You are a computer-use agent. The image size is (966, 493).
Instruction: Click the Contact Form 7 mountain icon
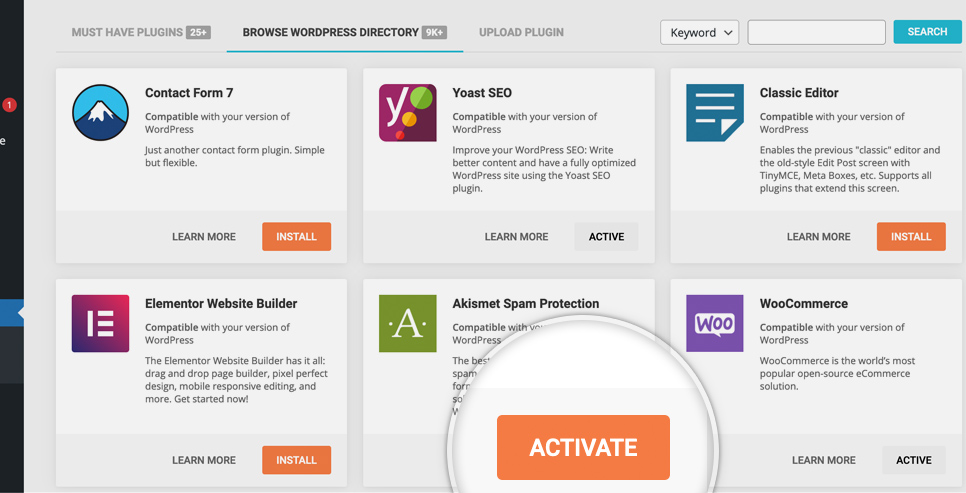100,113
